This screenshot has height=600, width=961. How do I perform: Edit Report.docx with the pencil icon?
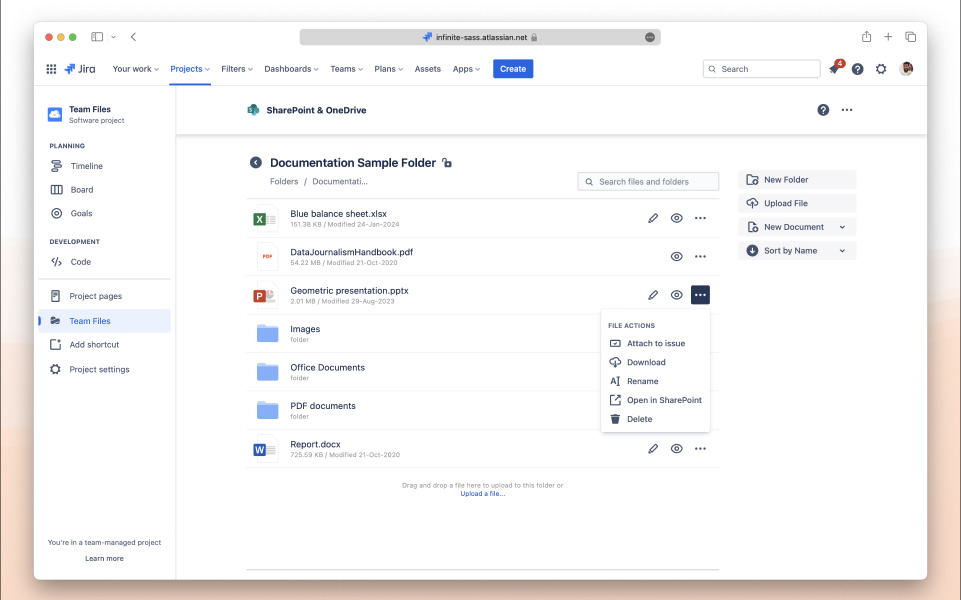point(653,449)
